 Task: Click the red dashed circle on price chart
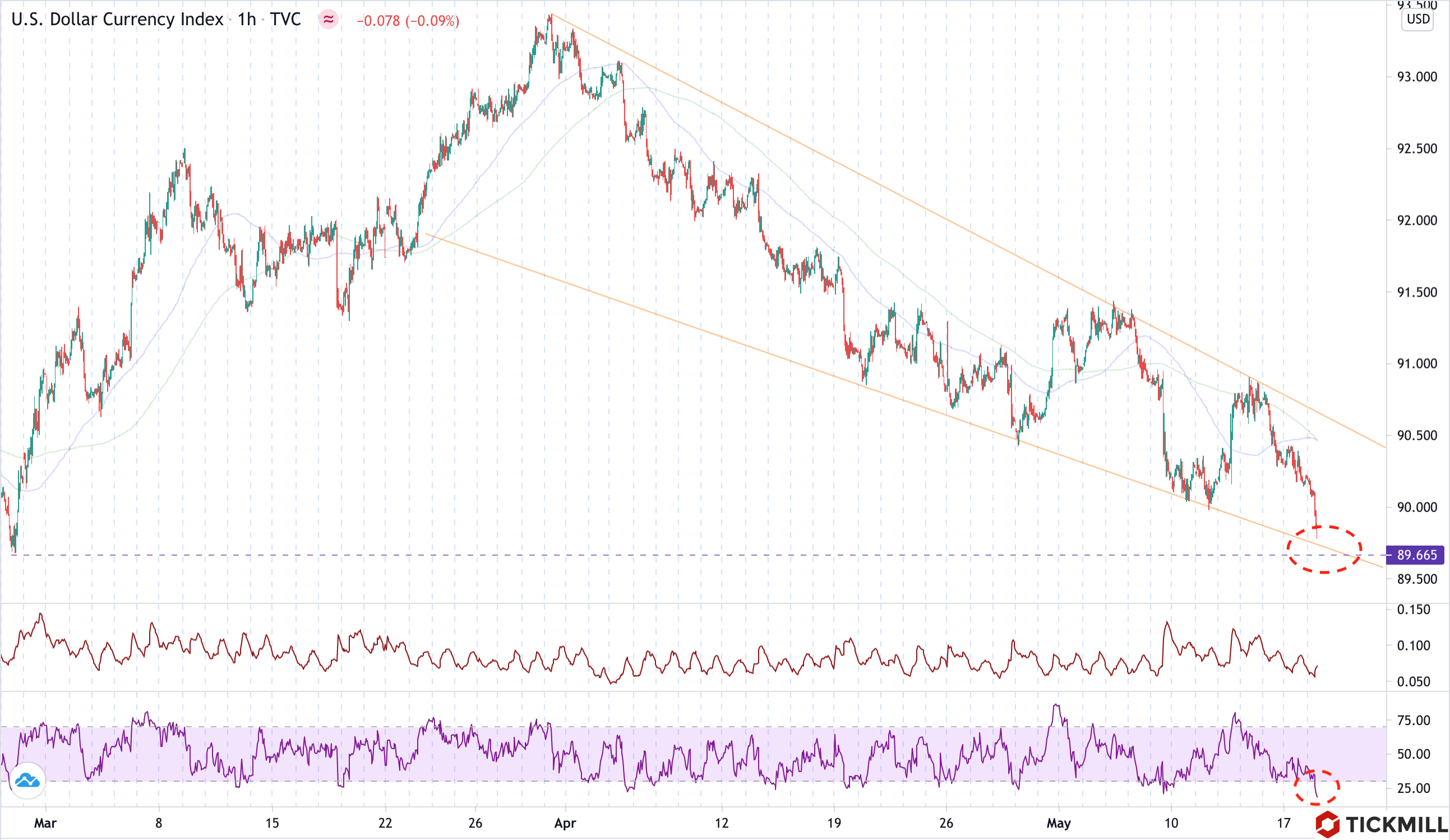point(1324,550)
